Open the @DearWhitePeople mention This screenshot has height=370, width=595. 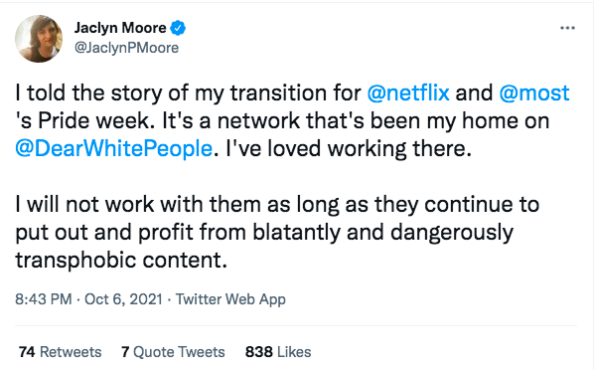(113, 148)
